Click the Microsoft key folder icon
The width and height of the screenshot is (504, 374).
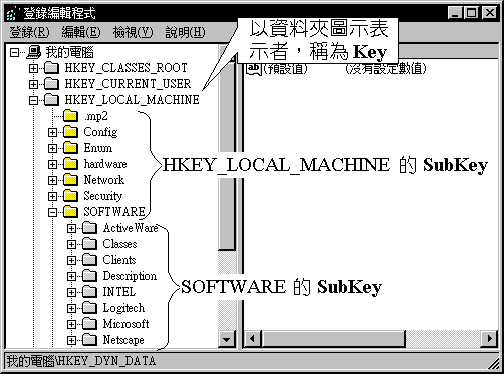coord(89,324)
